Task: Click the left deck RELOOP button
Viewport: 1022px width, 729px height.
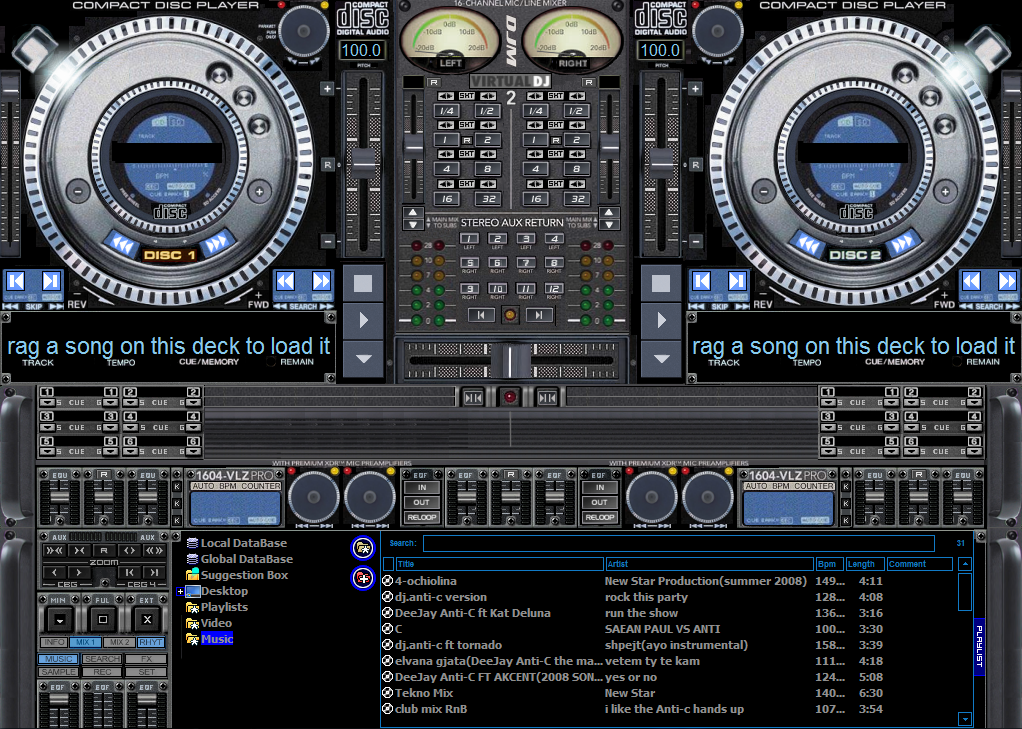Action: click(x=422, y=518)
